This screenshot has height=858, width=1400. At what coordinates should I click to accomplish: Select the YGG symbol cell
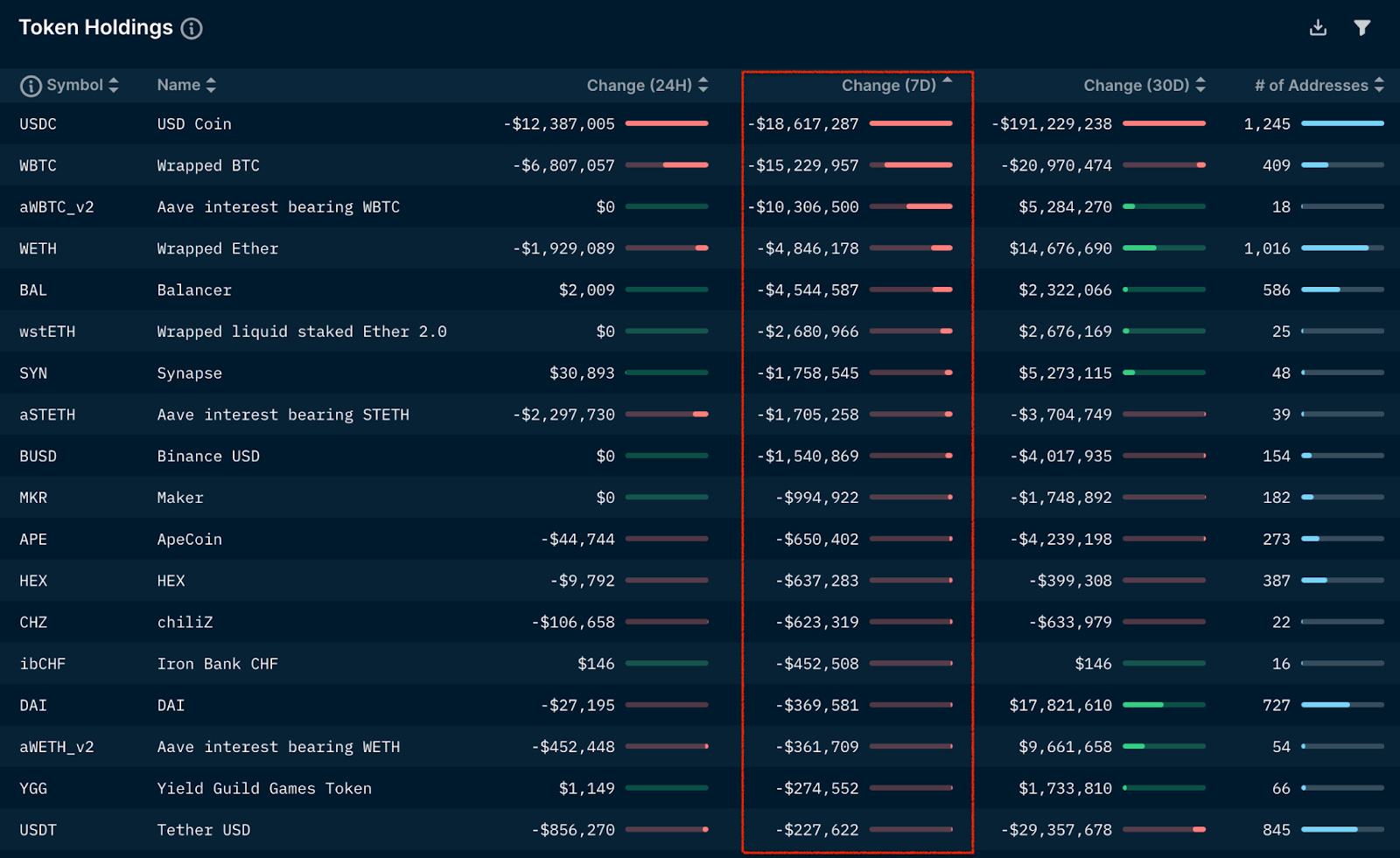(x=33, y=789)
